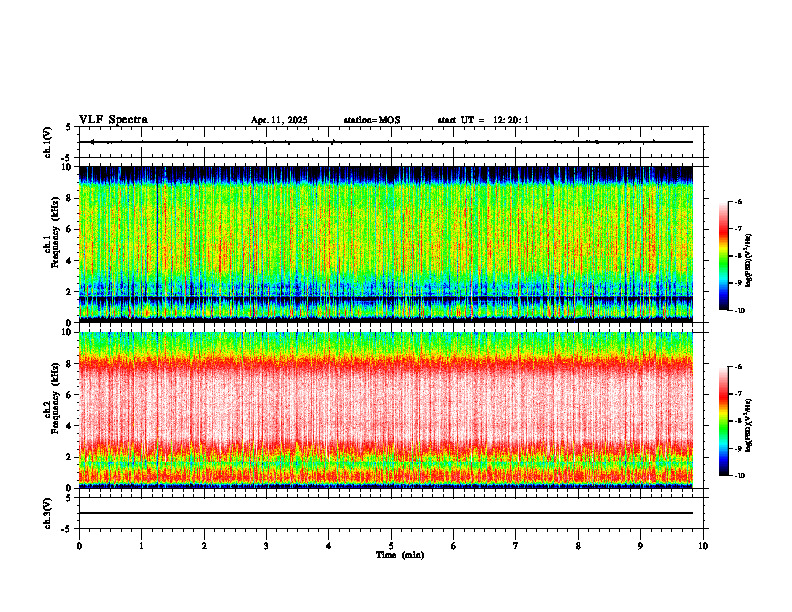Click the time axis tick label "7"
Screen dimensions: 792x612
516,546
